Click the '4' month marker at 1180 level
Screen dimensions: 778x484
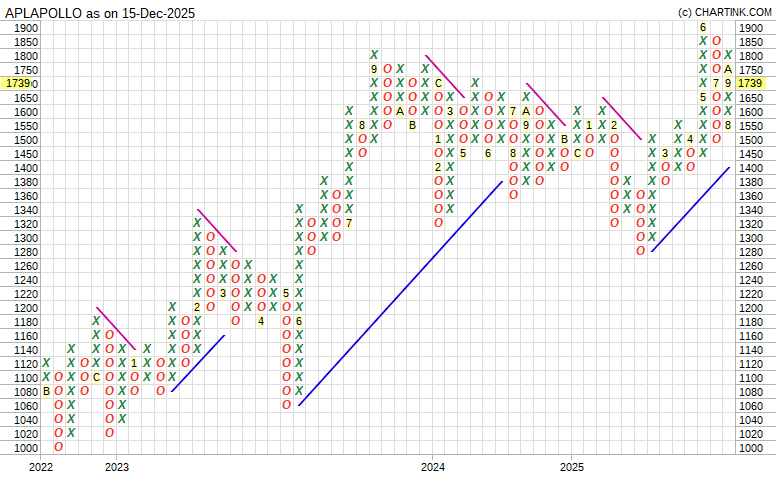261,321
